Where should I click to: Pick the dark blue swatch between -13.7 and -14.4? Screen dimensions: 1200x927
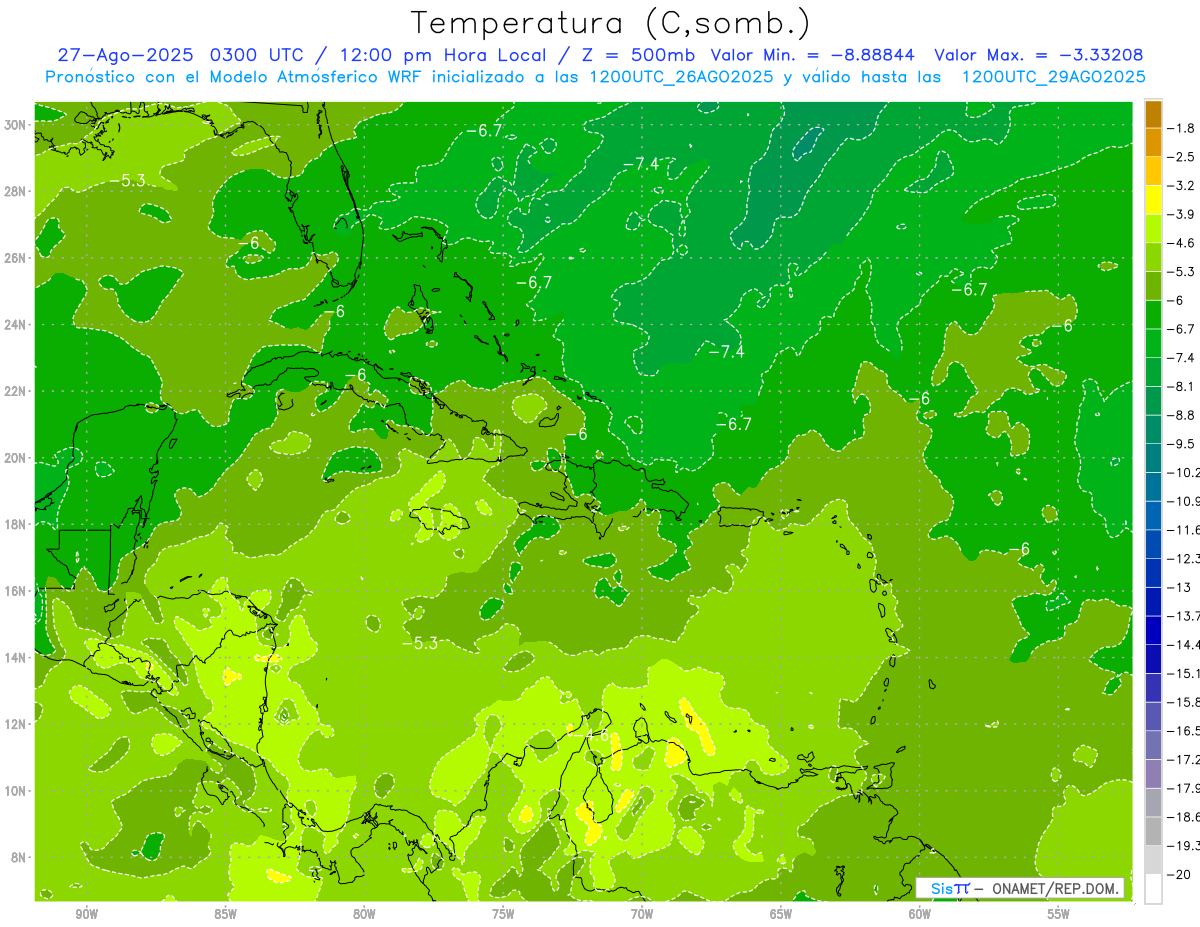point(1153,630)
